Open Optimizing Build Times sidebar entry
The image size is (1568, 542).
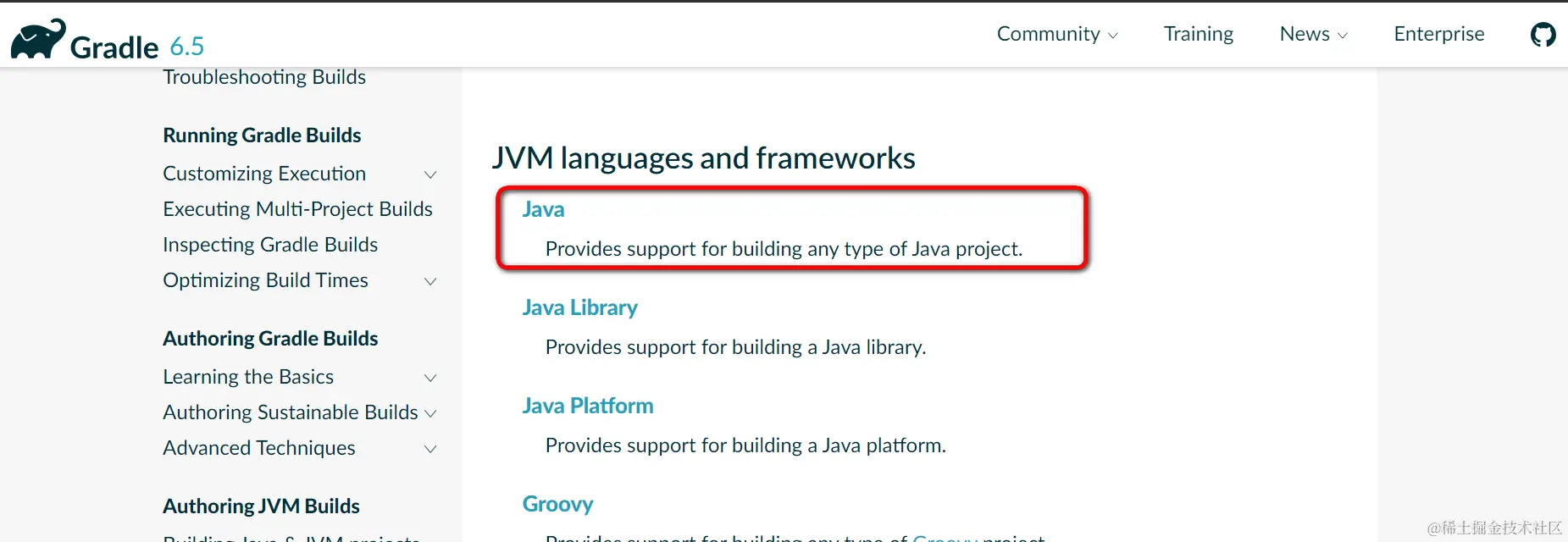(x=265, y=280)
